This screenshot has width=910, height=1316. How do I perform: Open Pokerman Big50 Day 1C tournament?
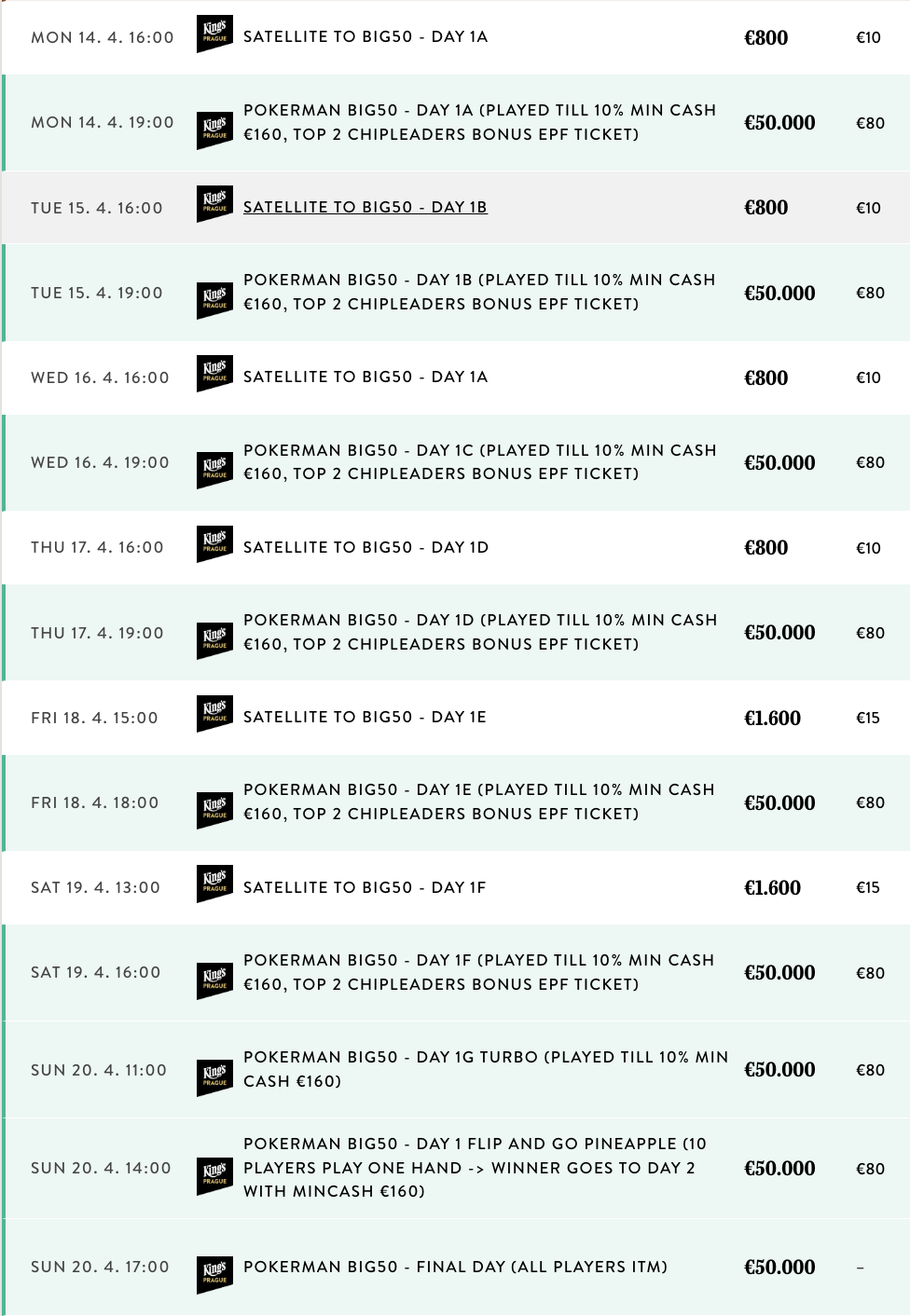tap(479, 462)
